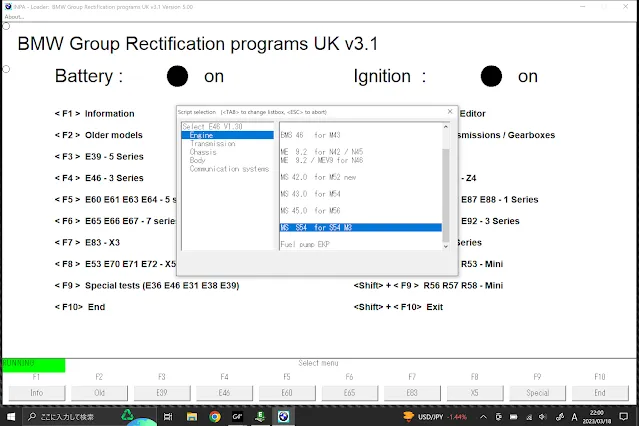Click <F4> E46 - 3 Series entry
The width and height of the screenshot is (639, 426).
pyautogui.click(x=99, y=178)
